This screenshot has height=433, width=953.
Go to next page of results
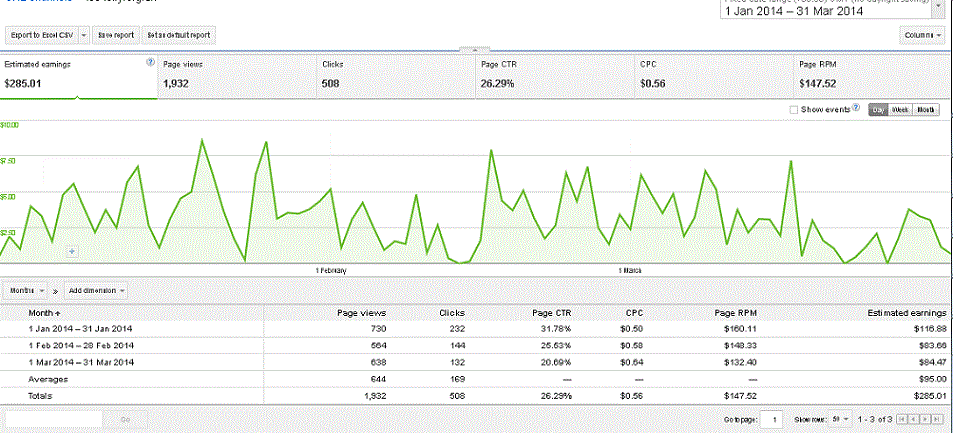click(x=926, y=419)
